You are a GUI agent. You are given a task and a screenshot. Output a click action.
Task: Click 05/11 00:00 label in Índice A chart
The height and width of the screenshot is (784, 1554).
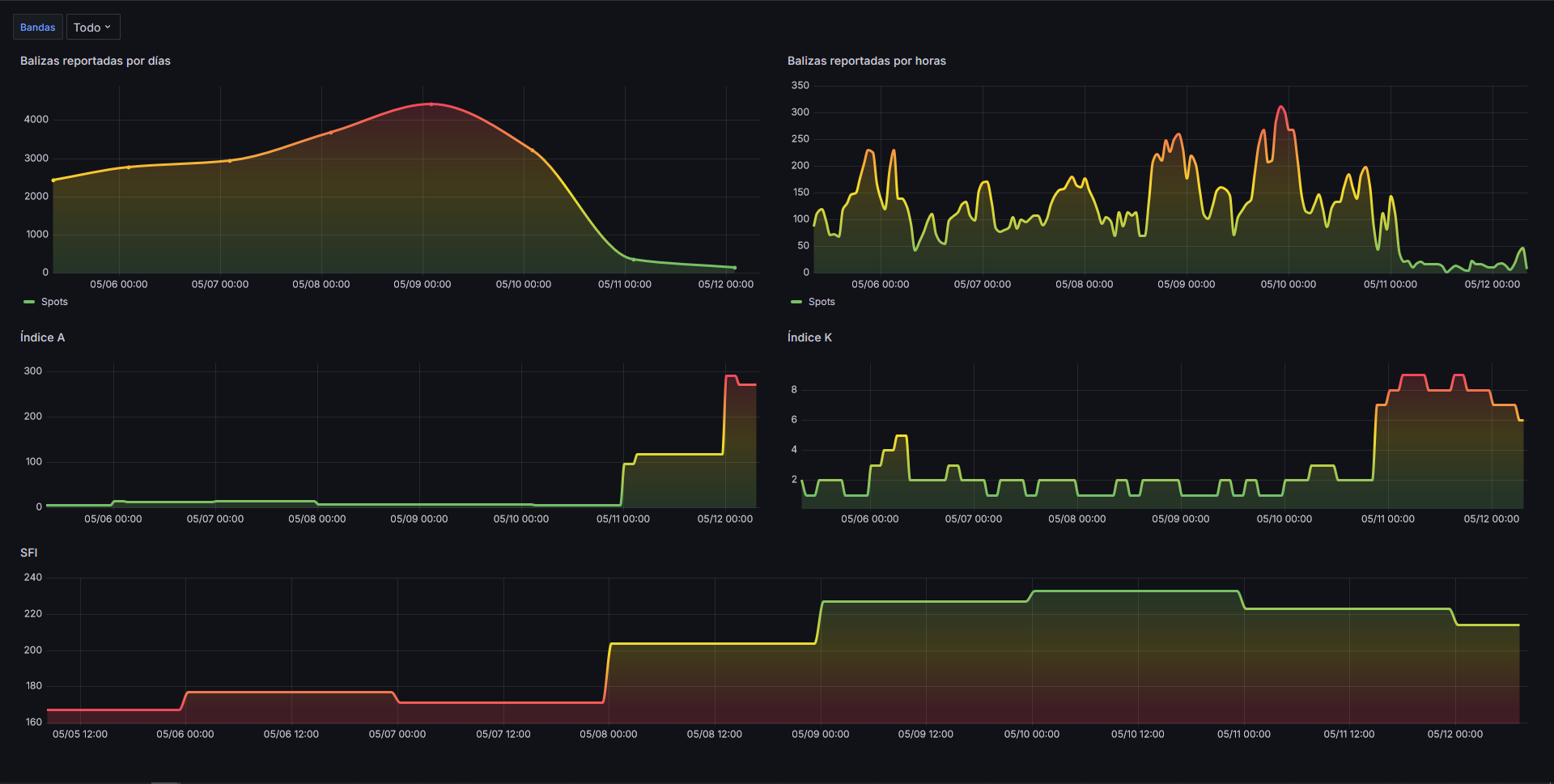pos(623,519)
